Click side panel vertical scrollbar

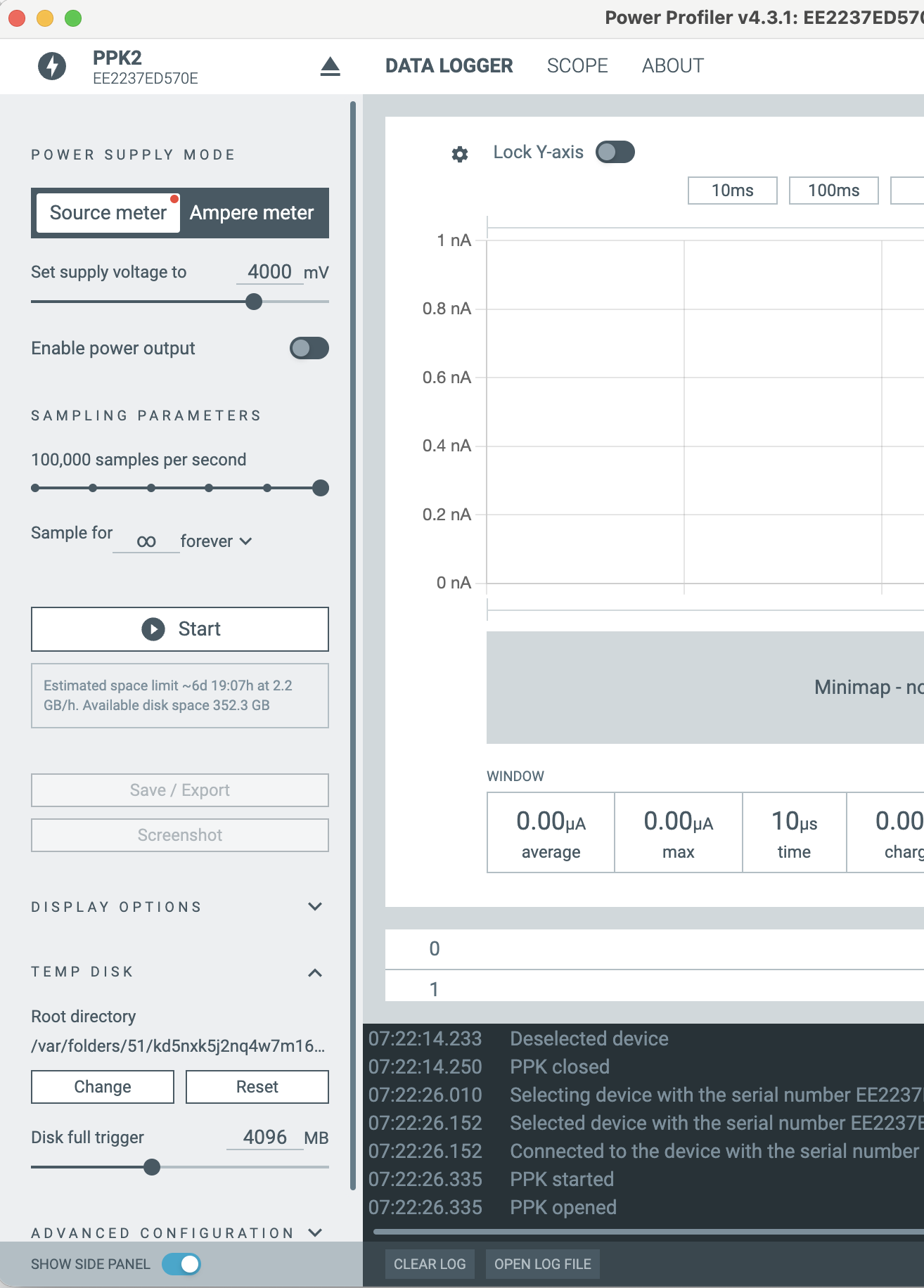pyautogui.click(x=353, y=646)
